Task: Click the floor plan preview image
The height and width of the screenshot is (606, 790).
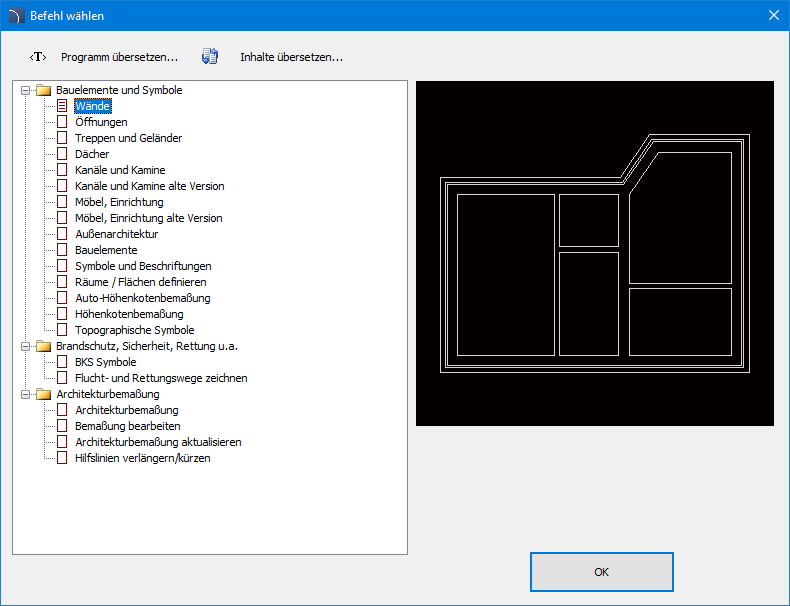Action: [594, 253]
